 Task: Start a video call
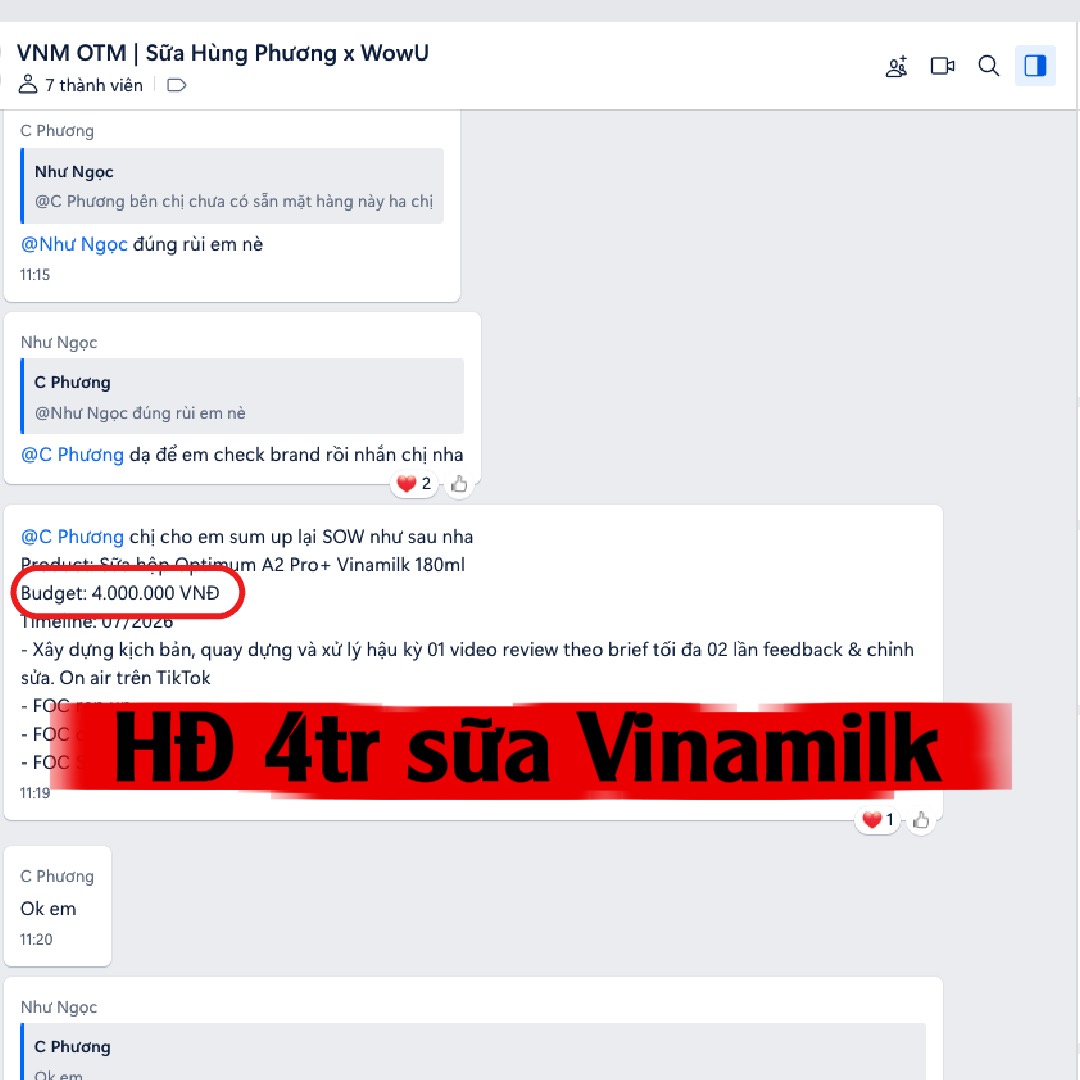[x=942, y=66]
